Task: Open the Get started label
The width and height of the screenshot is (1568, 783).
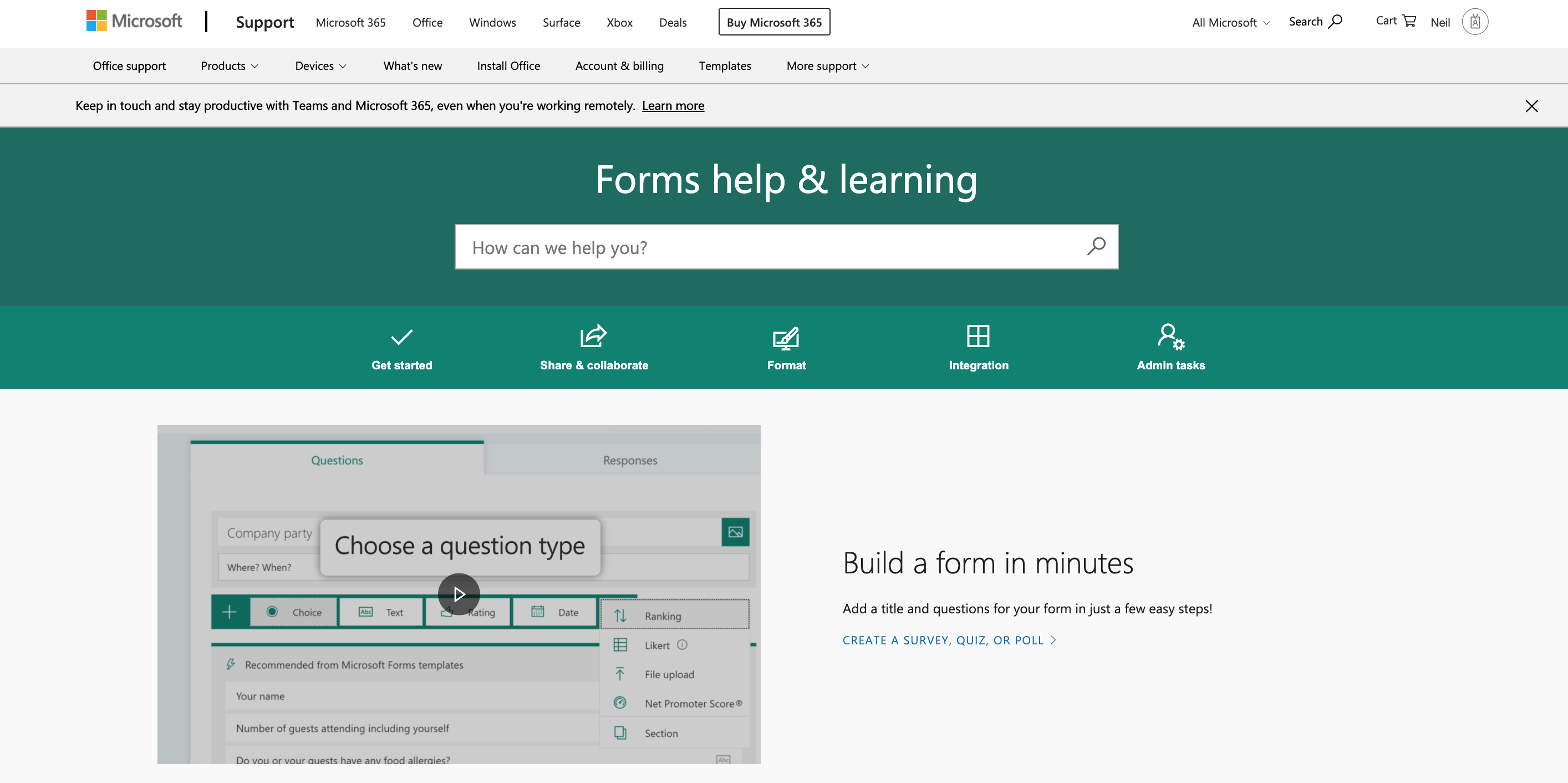Action: [x=402, y=365]
